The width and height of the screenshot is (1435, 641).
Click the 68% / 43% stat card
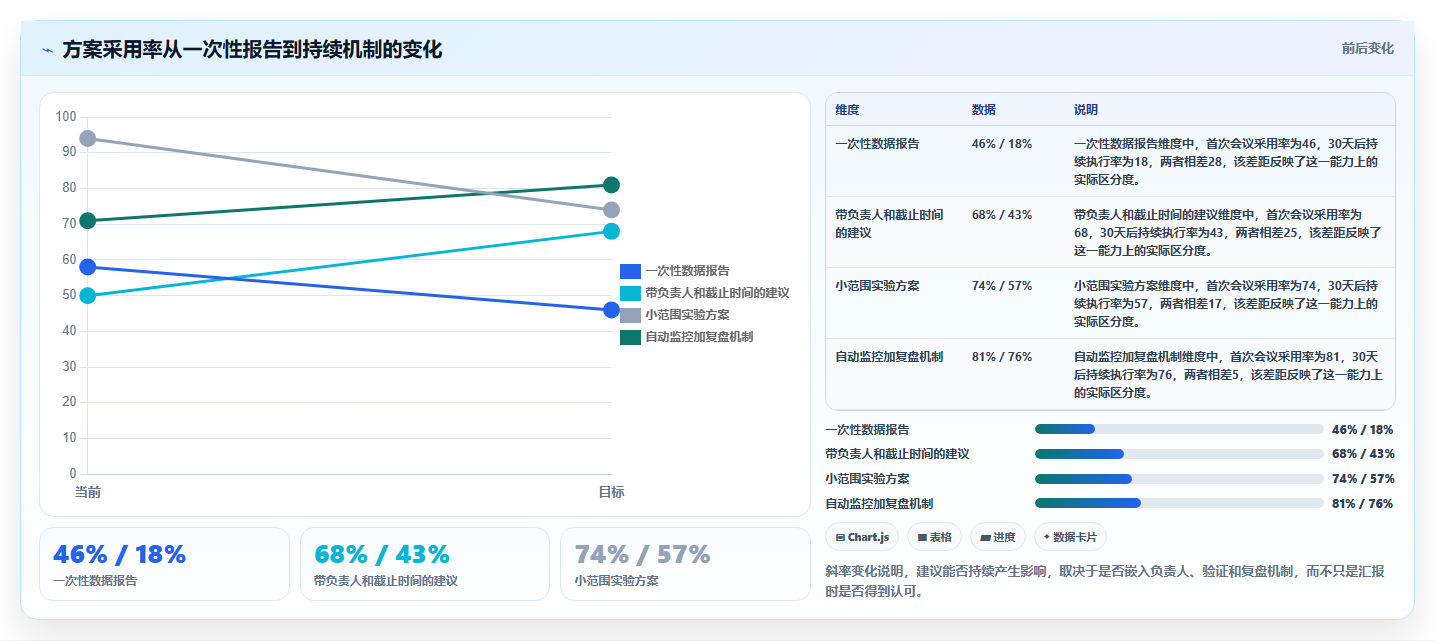tap(425, 564)
